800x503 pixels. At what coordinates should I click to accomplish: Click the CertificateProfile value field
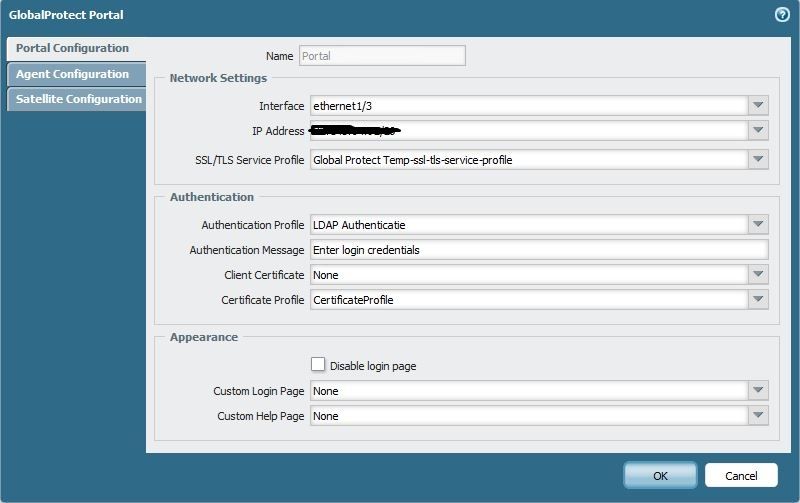(527, 300)
